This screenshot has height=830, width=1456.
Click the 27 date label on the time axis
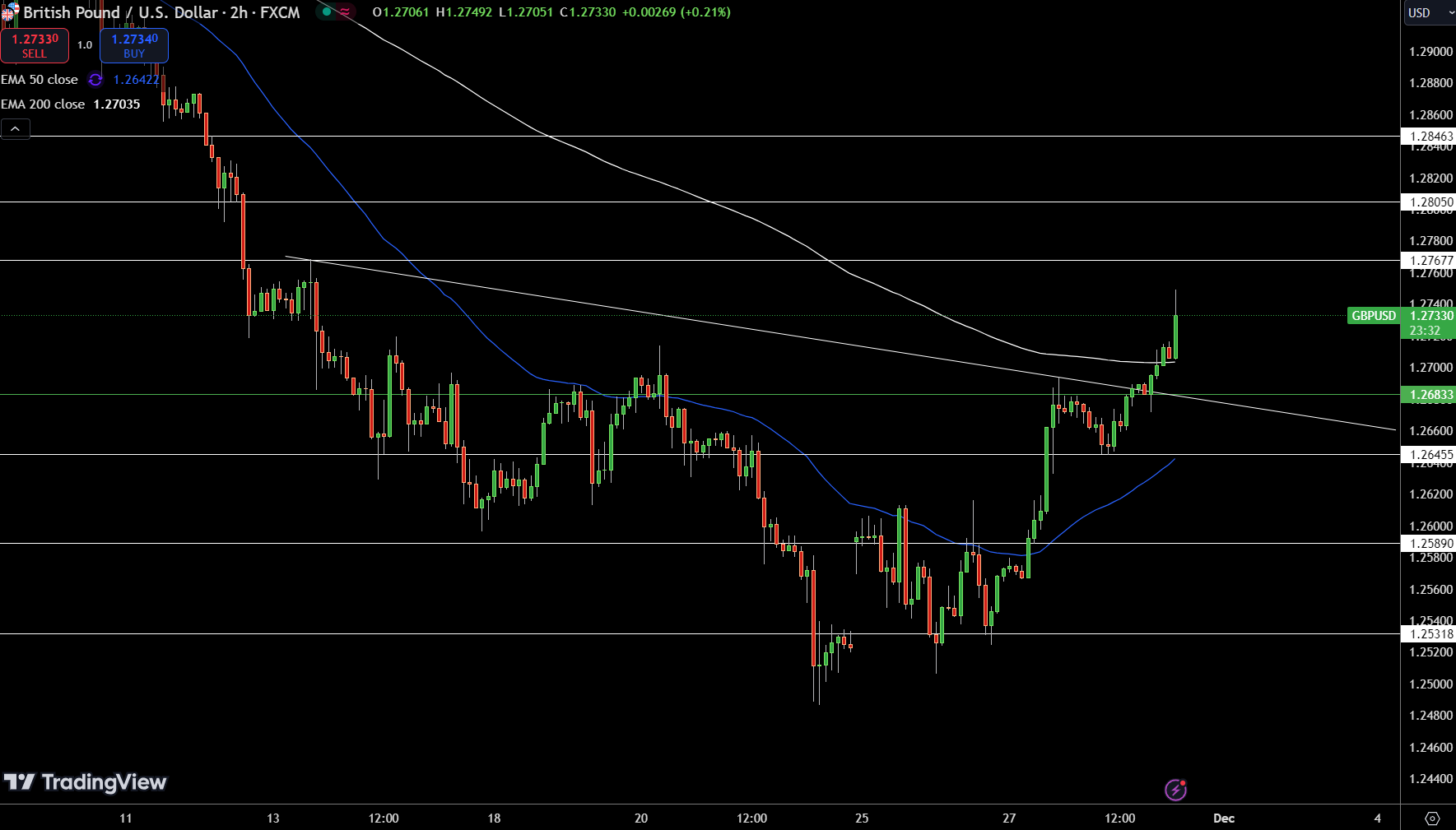tap(1009, 818)
